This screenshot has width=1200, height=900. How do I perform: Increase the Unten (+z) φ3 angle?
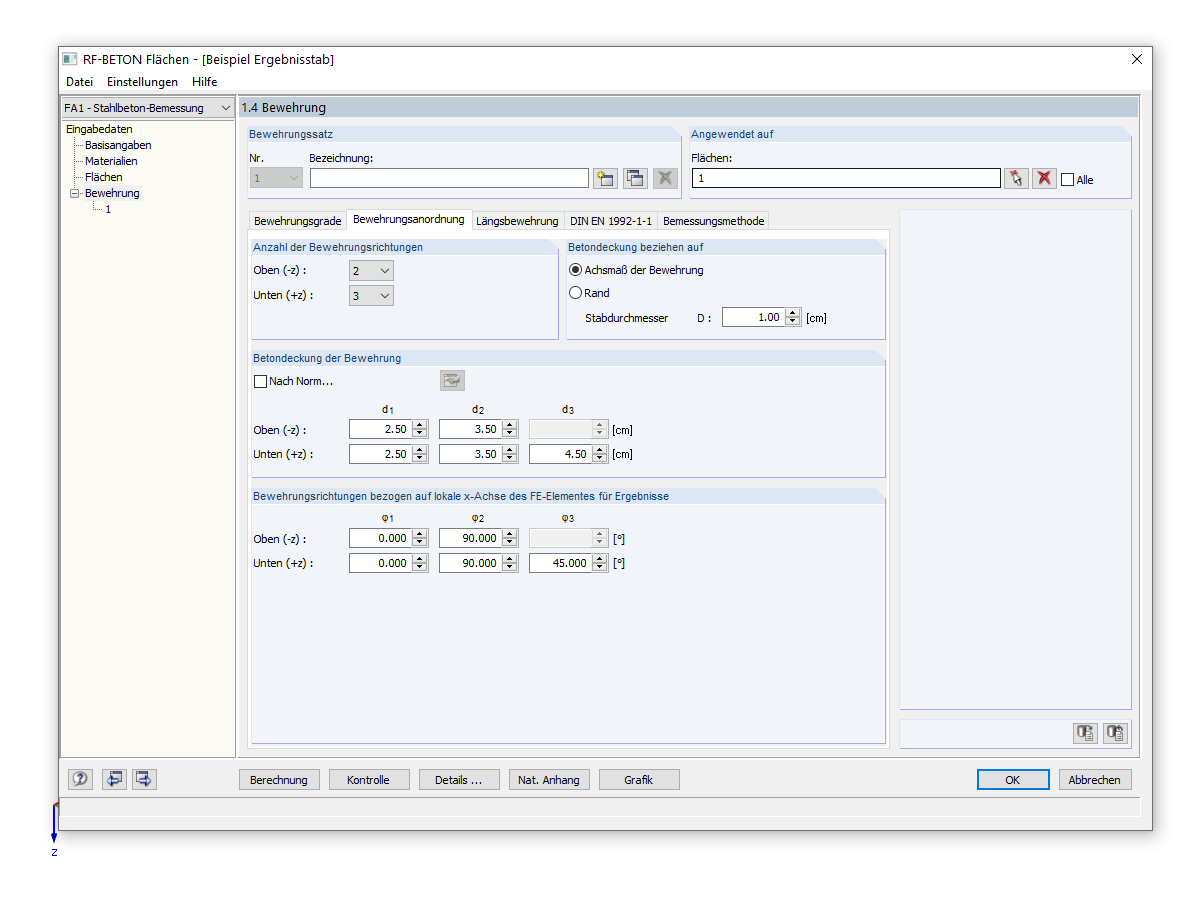(600, 559)
